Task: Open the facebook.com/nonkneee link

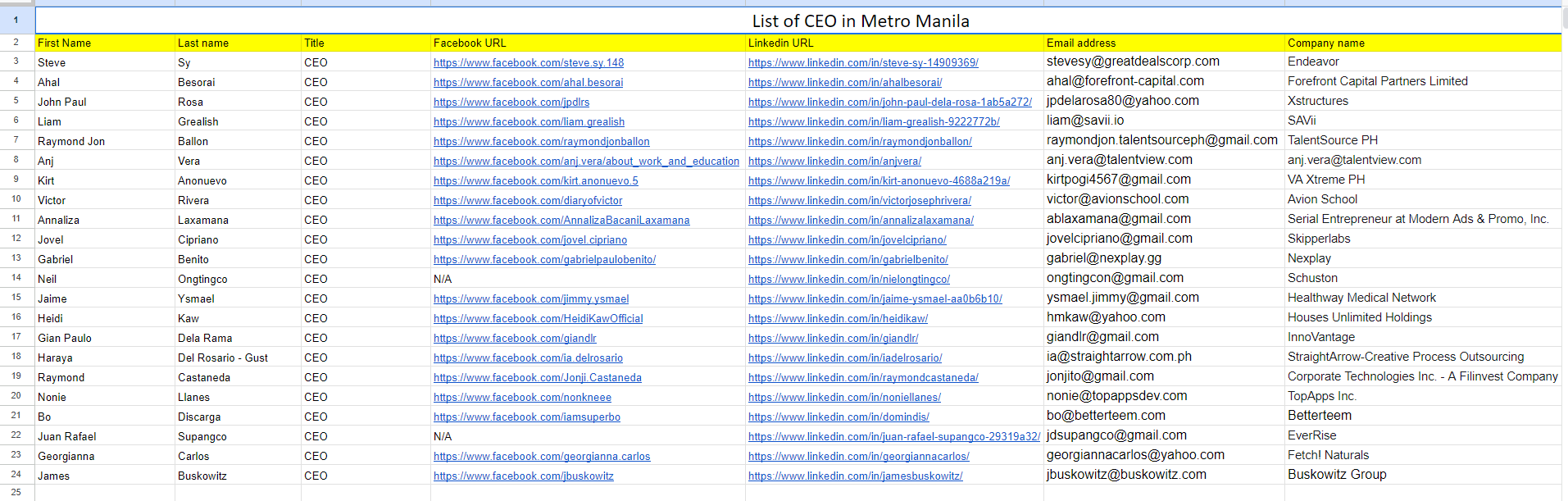Action: 522,397
